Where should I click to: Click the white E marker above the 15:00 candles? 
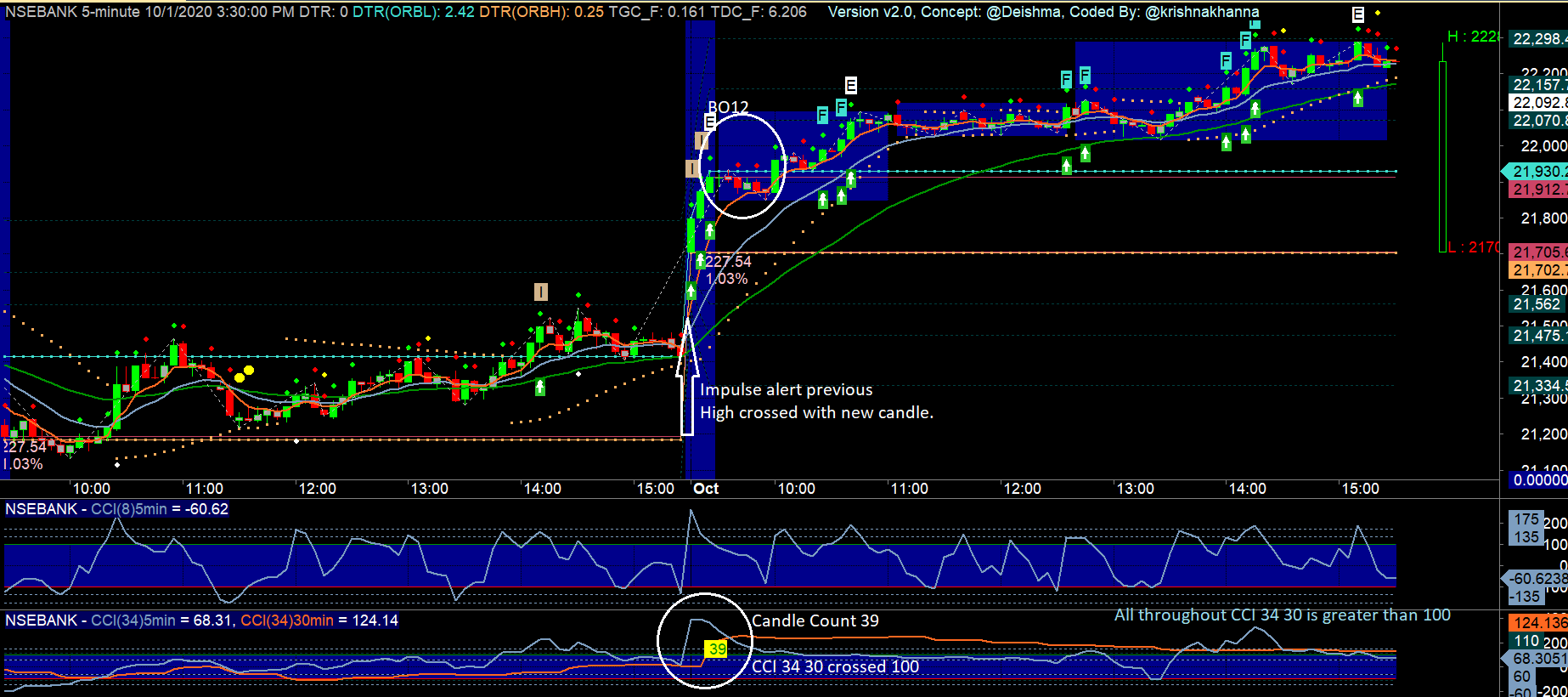tap(1358, 14)
